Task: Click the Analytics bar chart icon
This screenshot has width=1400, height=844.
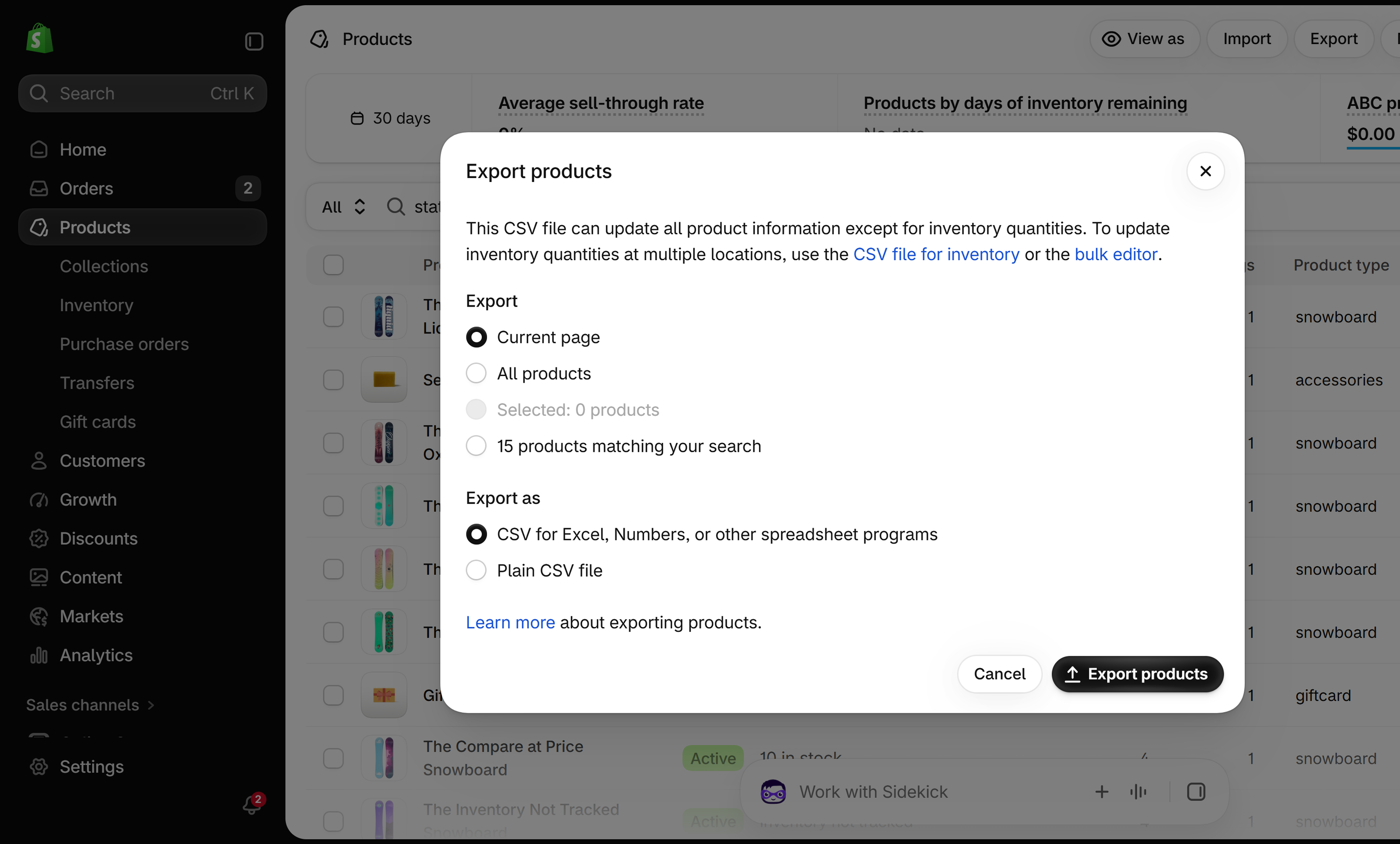Action: 38,655
